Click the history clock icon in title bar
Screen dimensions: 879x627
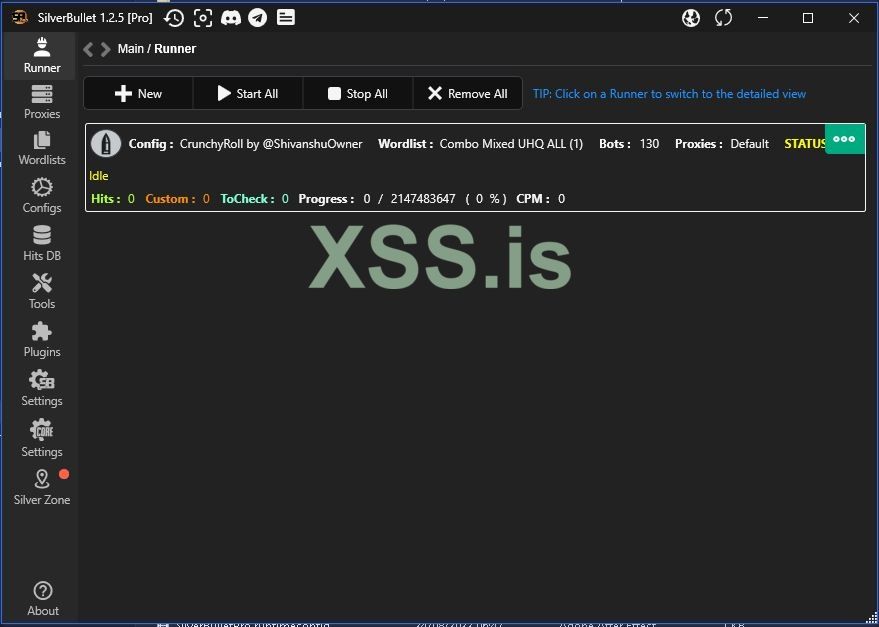pyautogui.click(x=174, y=18)
